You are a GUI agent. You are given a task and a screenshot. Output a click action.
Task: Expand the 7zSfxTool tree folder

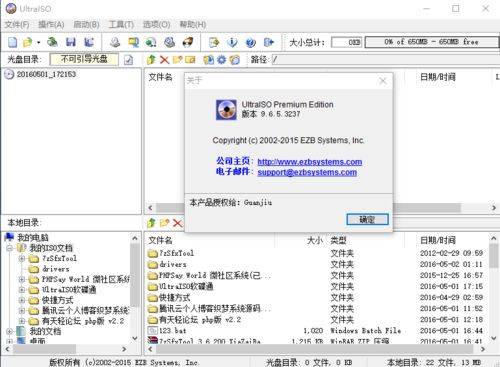(22, 258)
